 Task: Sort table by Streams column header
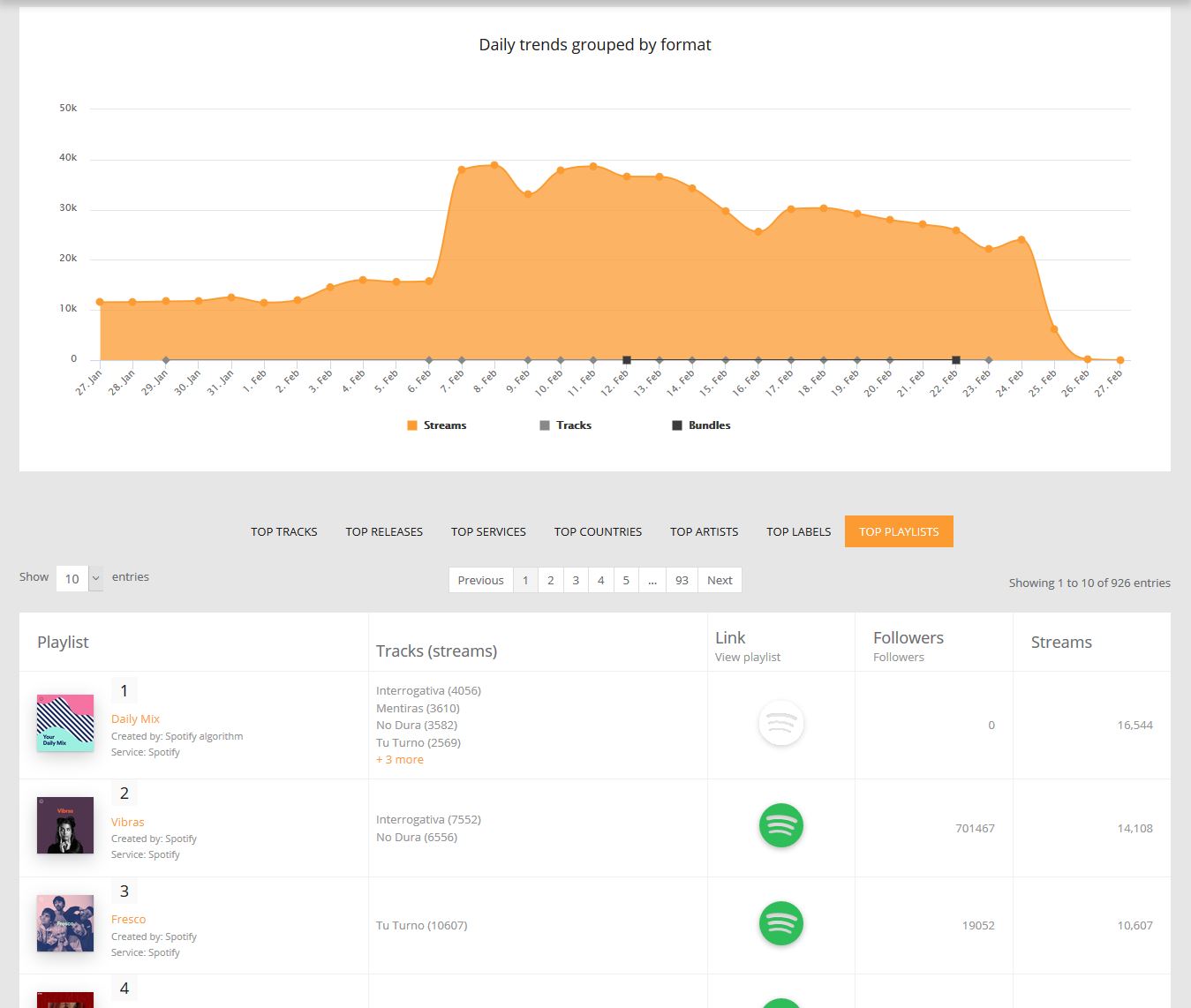tap(1061, 643)
